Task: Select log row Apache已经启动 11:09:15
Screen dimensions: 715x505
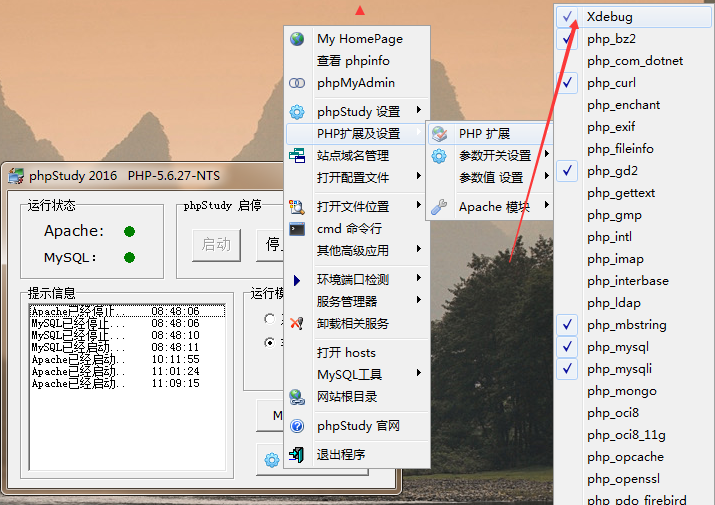Action: 127,384
